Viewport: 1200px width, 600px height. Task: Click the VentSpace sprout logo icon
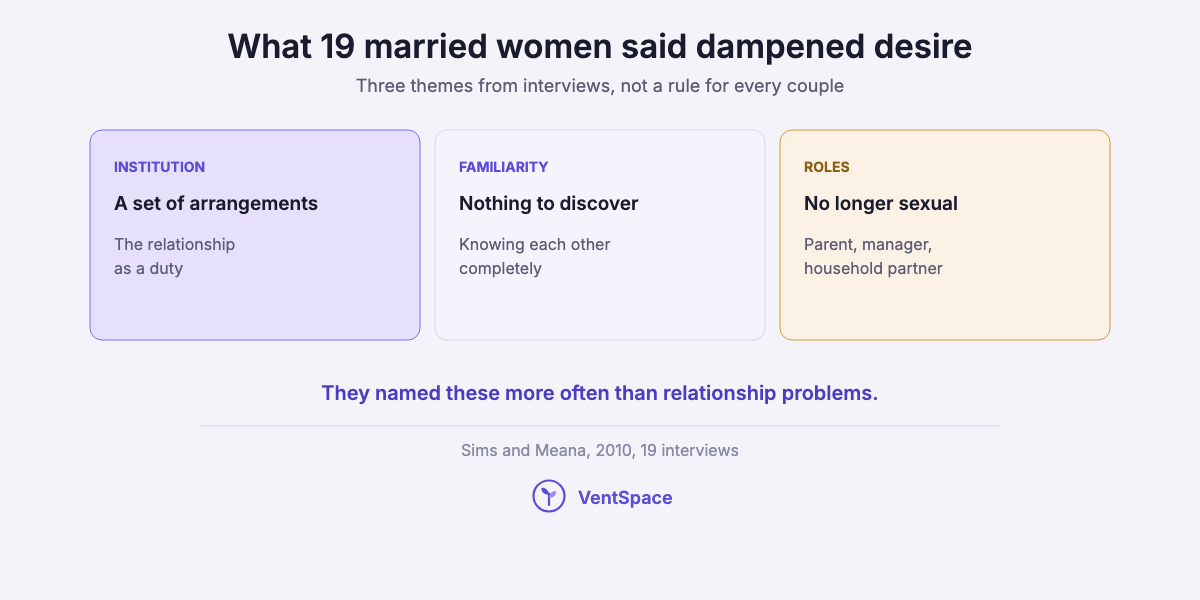coord(549,496)
